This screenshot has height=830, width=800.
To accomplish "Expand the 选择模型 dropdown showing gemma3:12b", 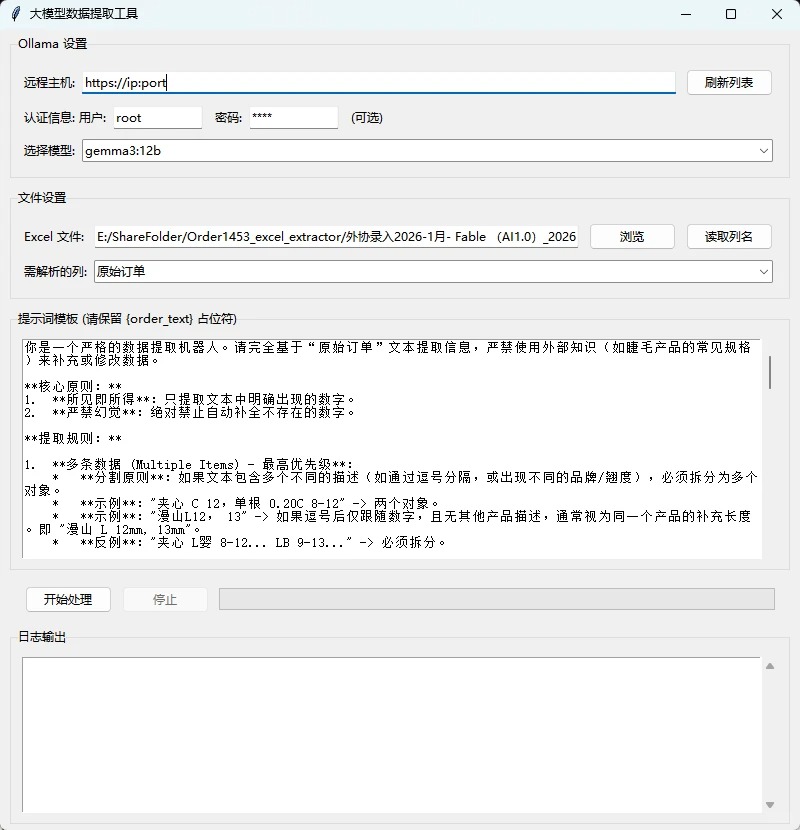I will pos(426,151).
